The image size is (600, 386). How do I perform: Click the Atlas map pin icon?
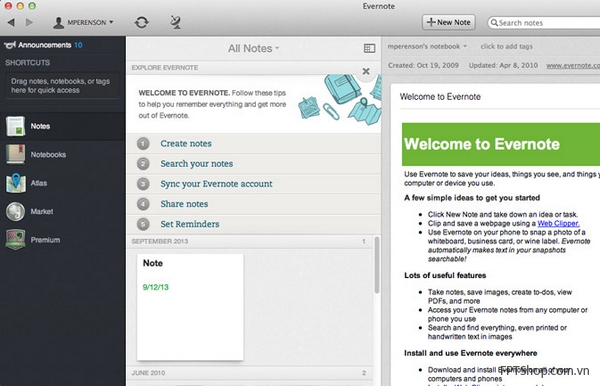pyautogui.click(x=16, y=183)
